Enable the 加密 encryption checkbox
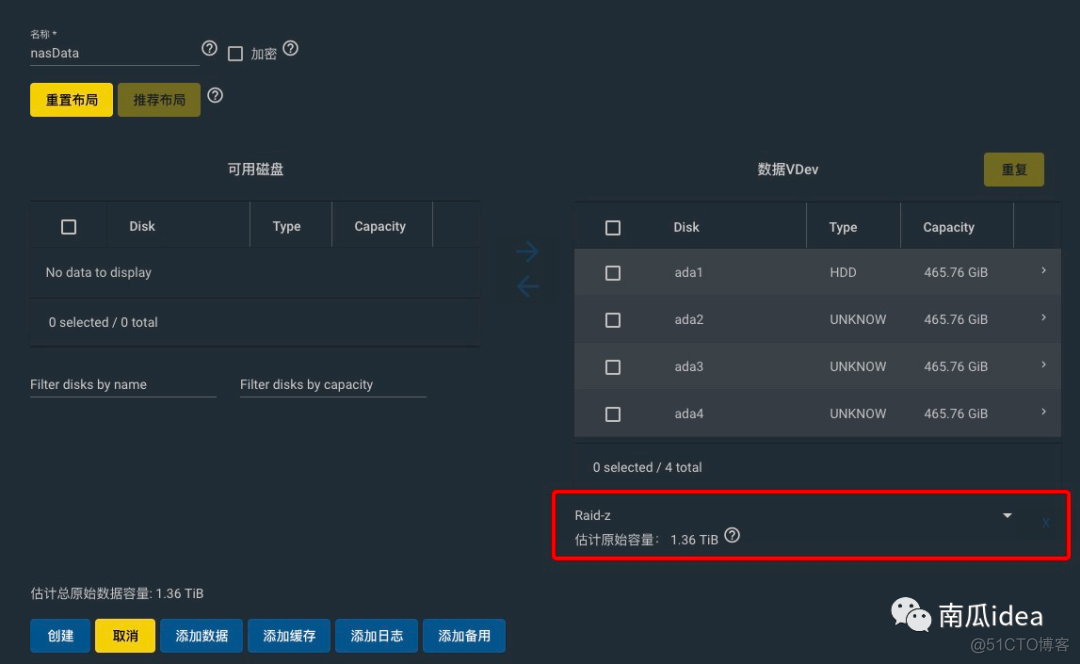Screen dimensions: 1080x664 point(236,54)
